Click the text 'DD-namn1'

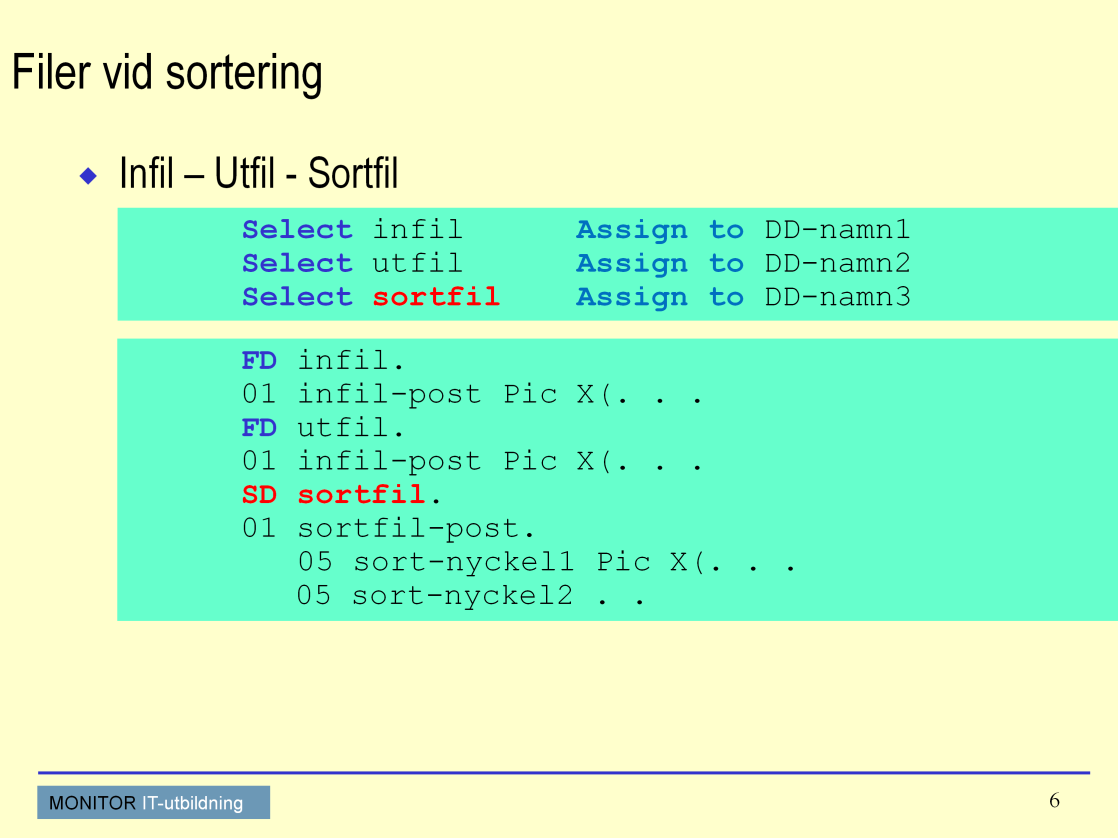837,230
